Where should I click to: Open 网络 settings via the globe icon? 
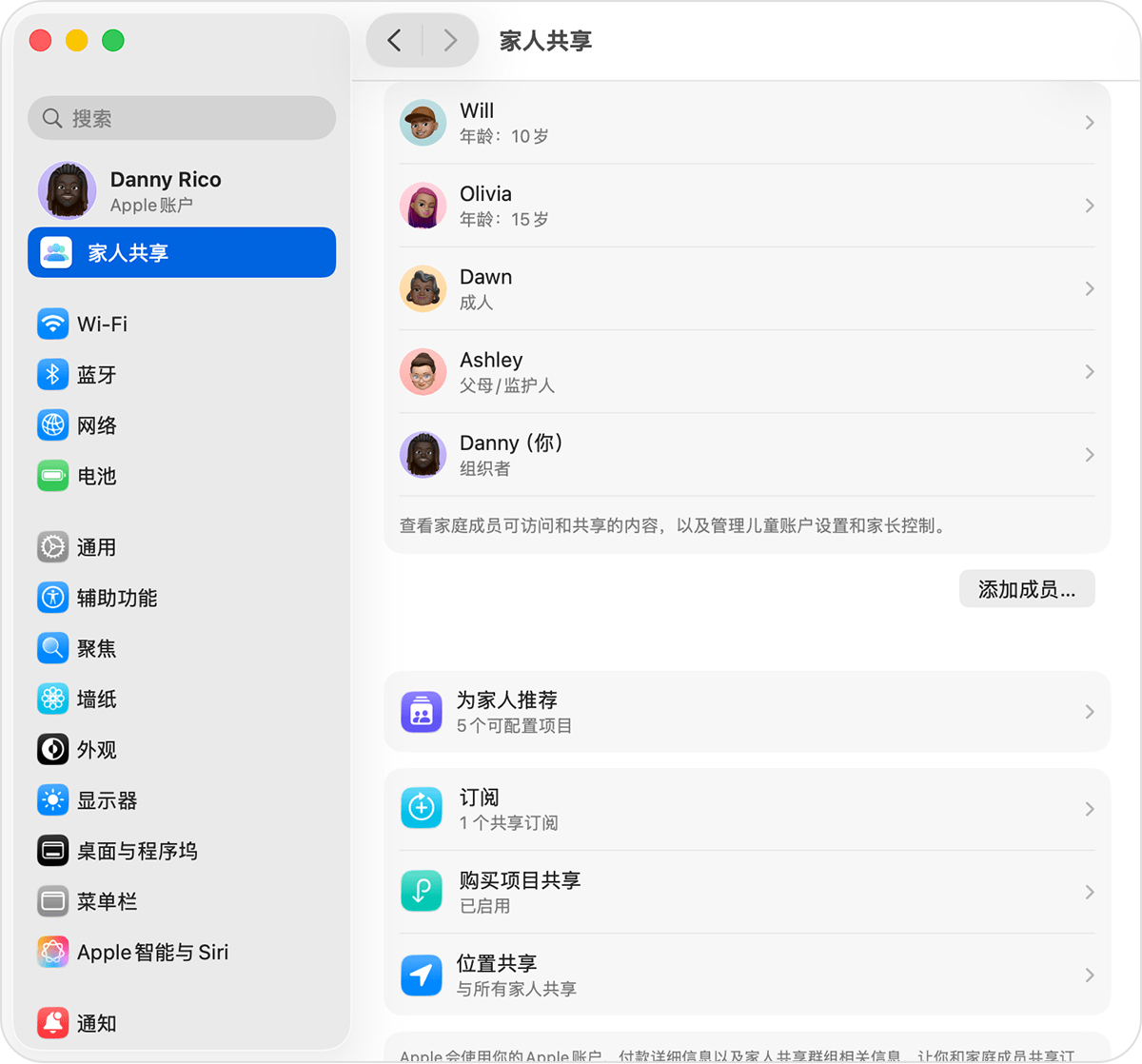(52, 425)
